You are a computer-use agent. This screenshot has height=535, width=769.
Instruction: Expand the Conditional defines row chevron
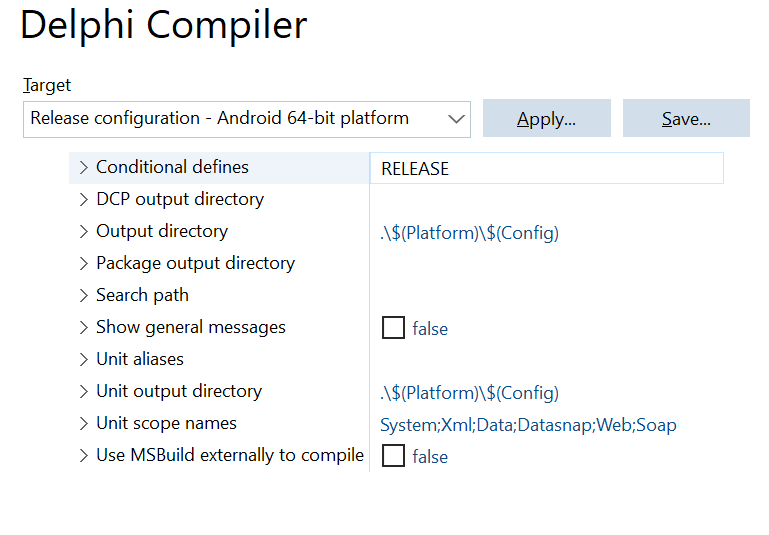click(83, 168)
